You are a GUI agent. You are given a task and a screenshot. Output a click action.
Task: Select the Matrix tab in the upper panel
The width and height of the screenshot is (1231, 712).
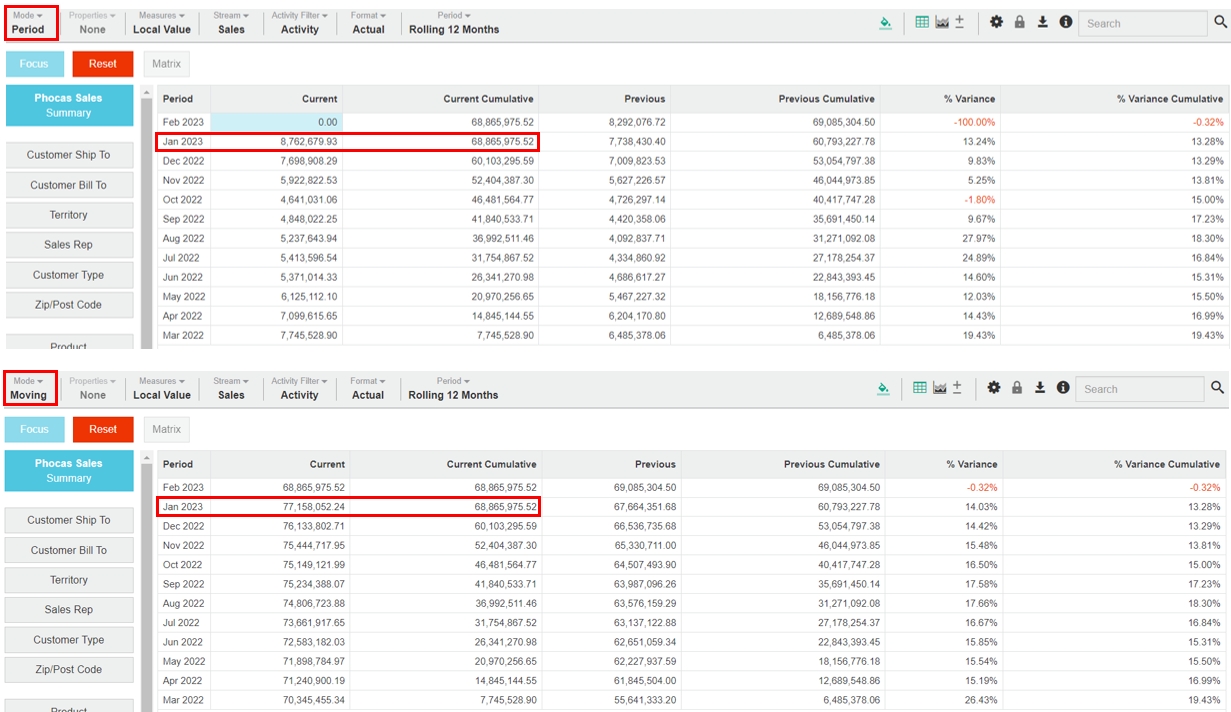[167, 64]
